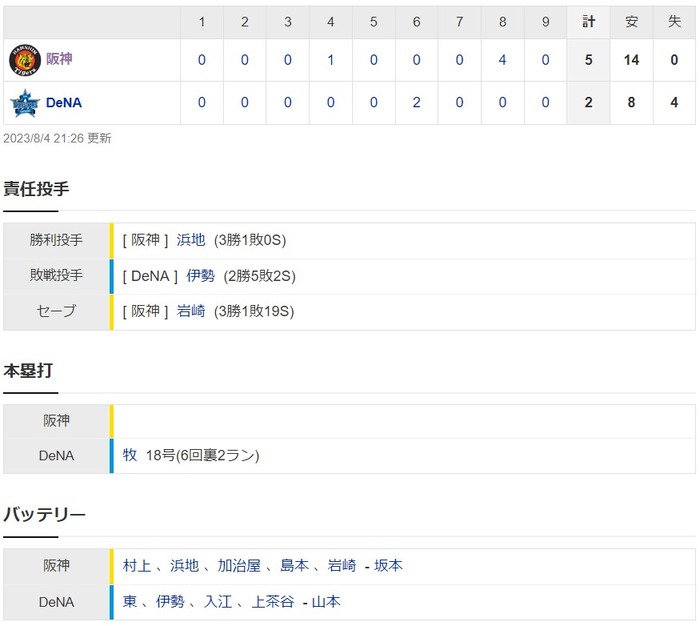Open starting pitcher 村上 in battery list
The height and width of the screenshot is (626, 700).
coord(137,566)
